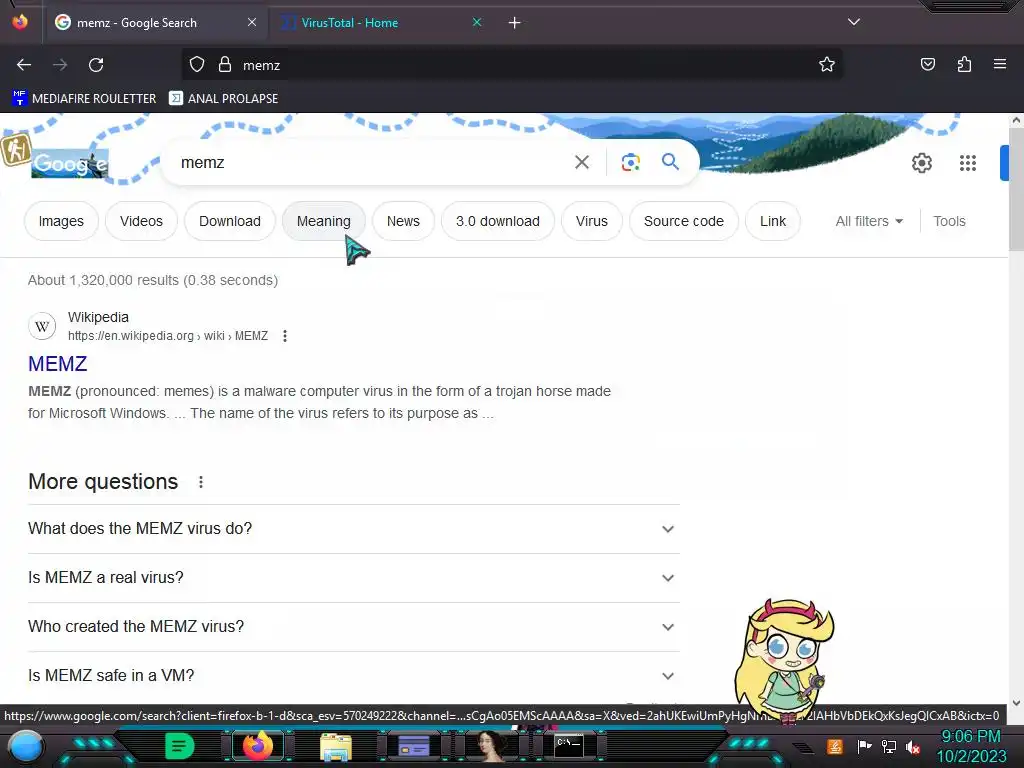Click the Google doodle logo
Viewport: 1024px width, 768px height.
coord(70,163)
